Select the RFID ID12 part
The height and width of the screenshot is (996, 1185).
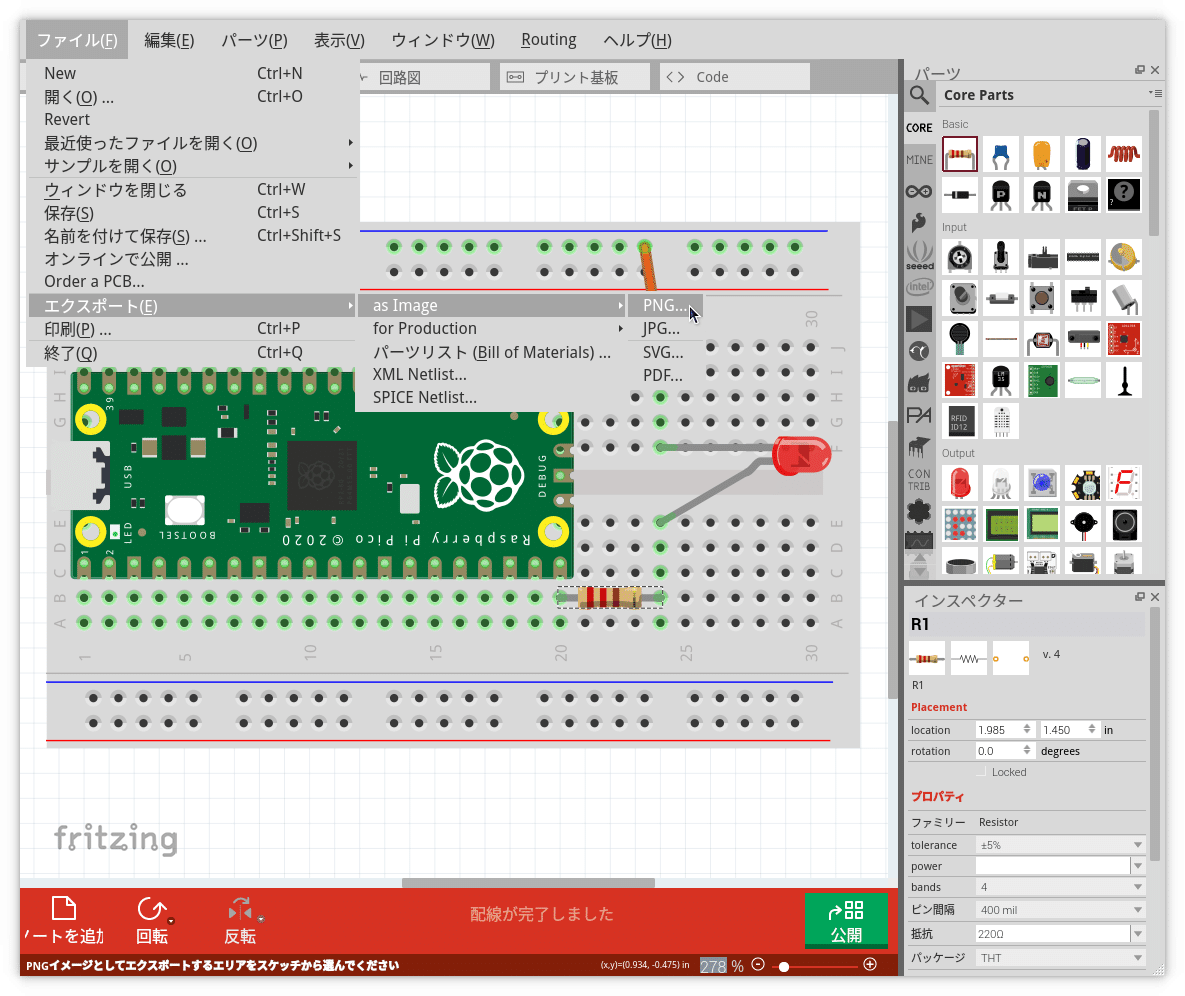(960, 422)
